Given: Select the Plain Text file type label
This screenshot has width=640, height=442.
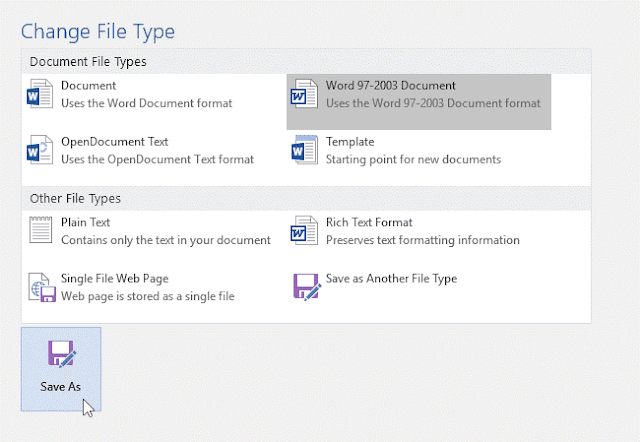Looking at the screenshot, I should point(86,222).
